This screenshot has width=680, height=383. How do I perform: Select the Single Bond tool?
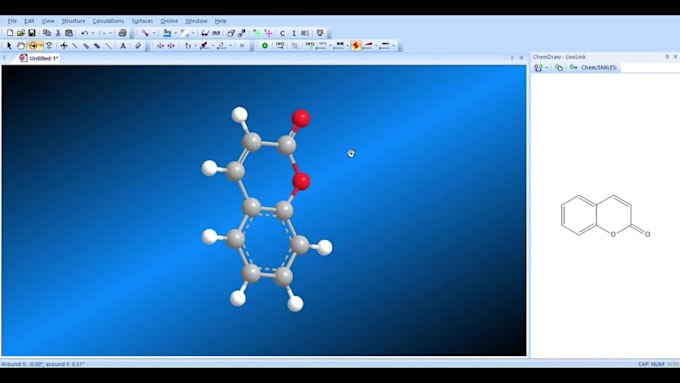(75, 46)
